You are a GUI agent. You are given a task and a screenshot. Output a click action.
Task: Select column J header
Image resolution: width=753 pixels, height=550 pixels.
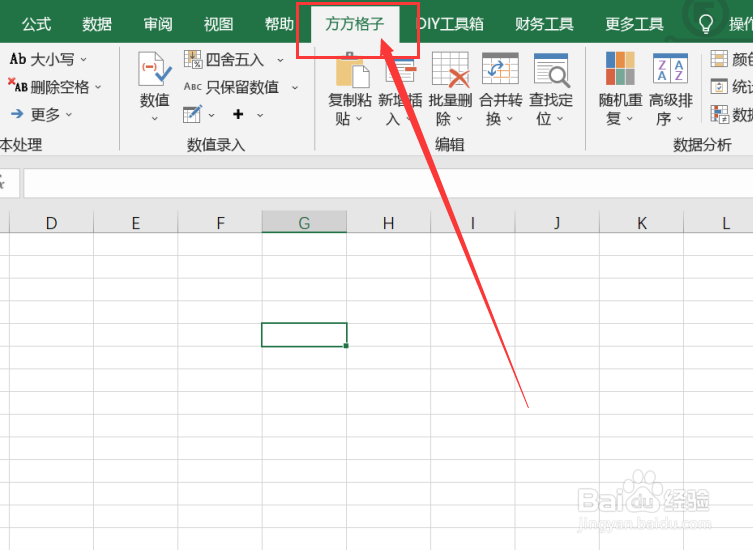click(x=557, y=223)
